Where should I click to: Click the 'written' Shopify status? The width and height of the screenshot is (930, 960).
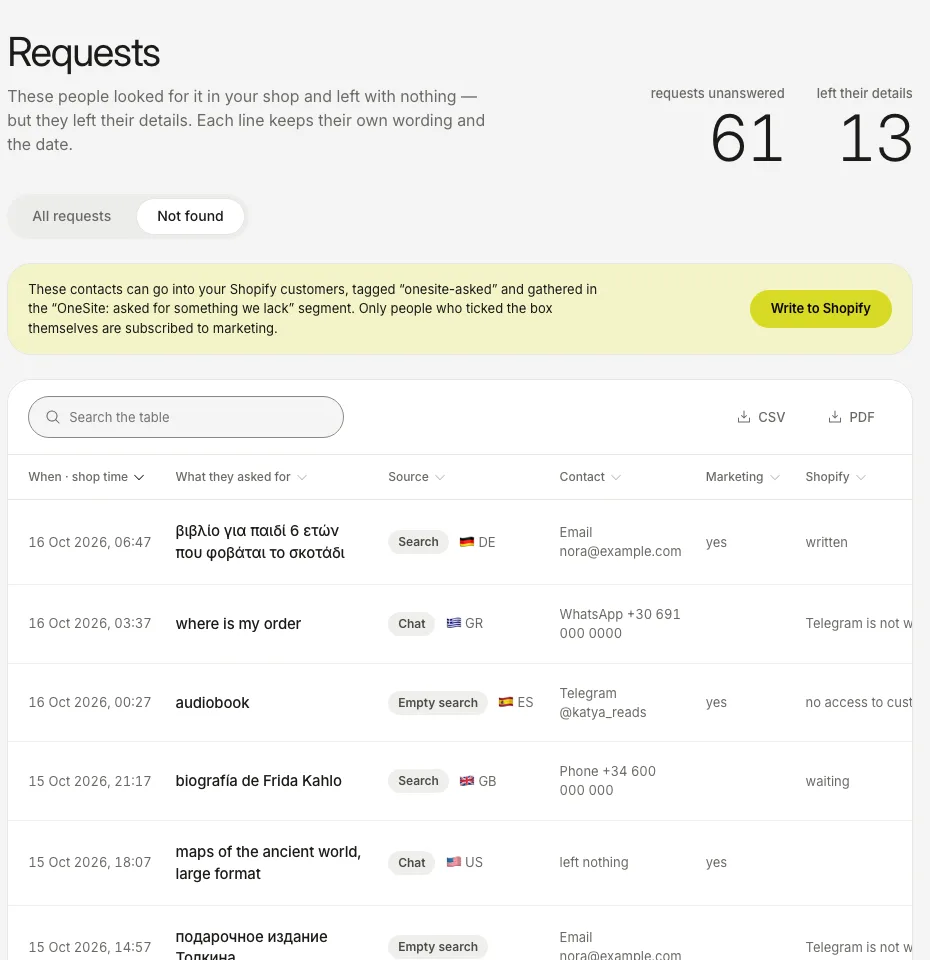pyautogui.click(x=827, y=542)
